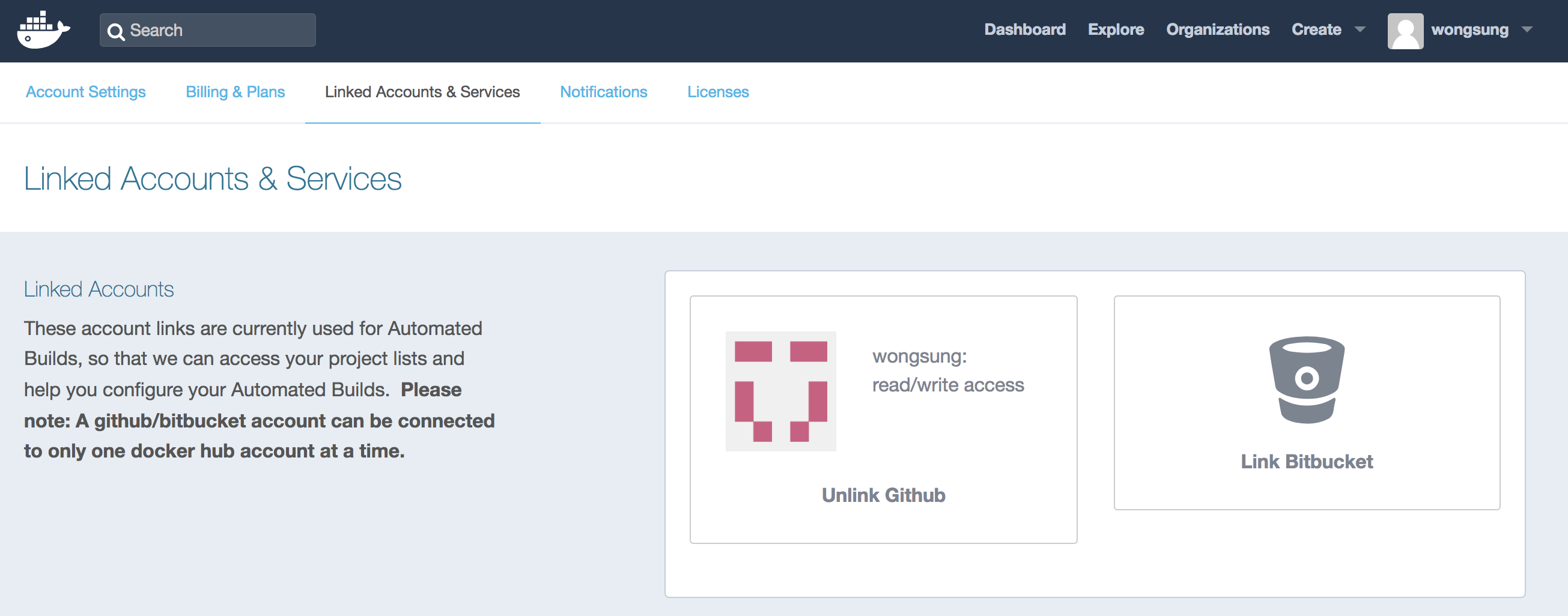Switch to the Account Settings tab
This screenshot has width=1568, height=616.
coord(86,92)
